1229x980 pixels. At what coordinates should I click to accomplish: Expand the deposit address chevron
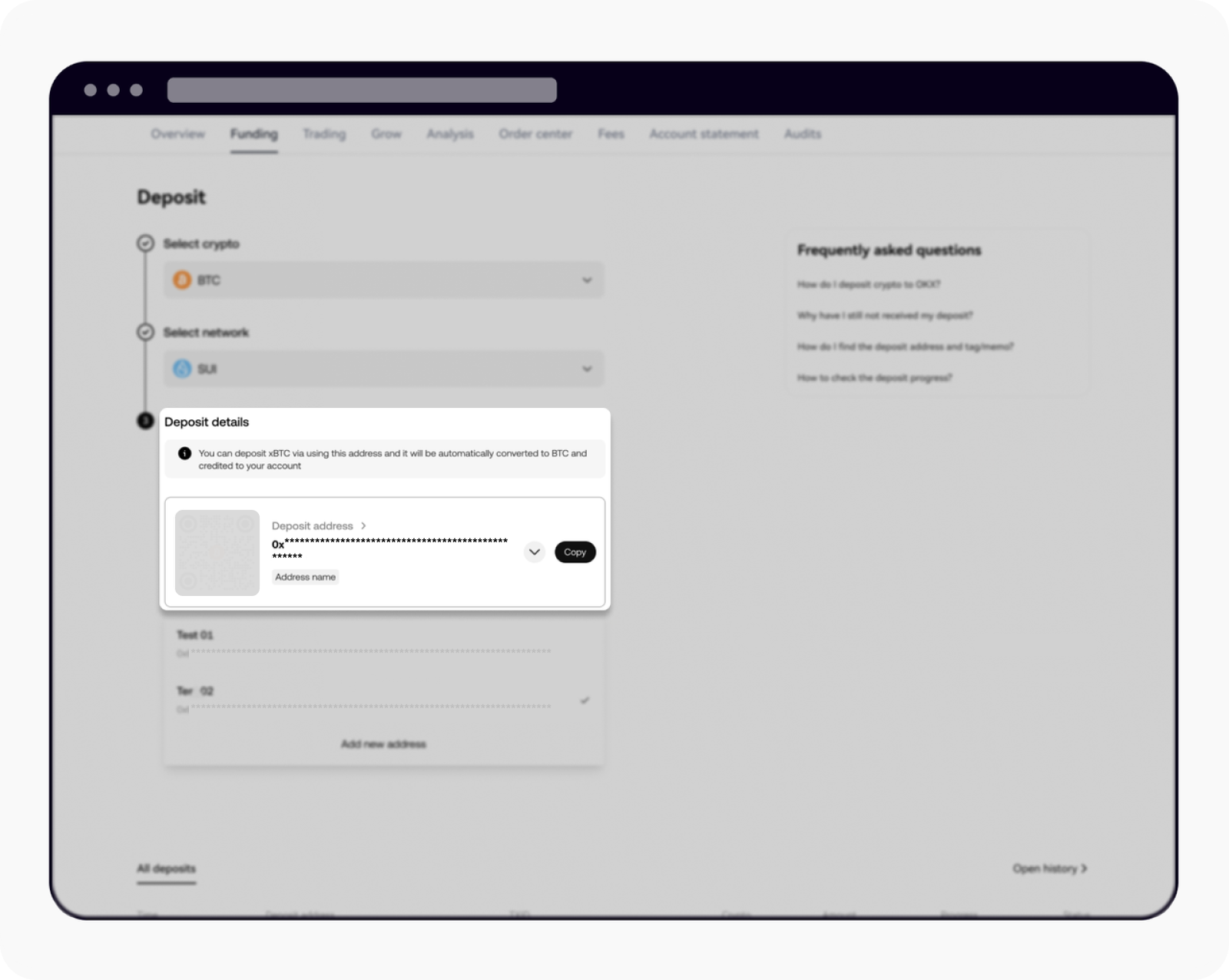tap(534, 552)
